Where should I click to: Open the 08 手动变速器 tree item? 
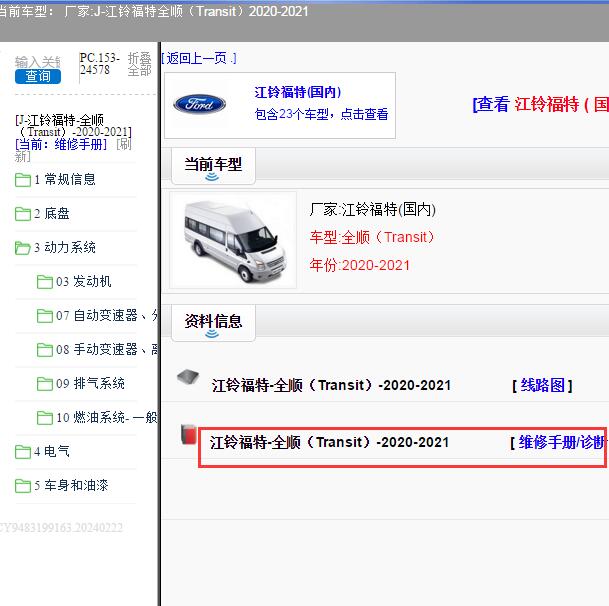pos(107,350)
